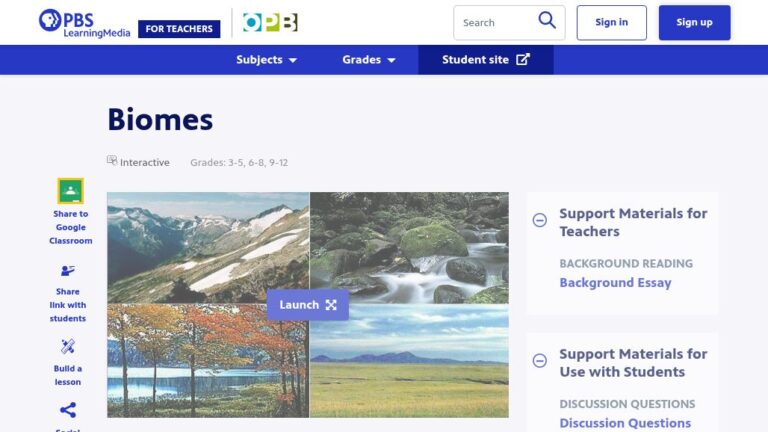The image size is (768, 432).
Task: Click the external link icon beside Student site
Action: click(x=523, y=59)
